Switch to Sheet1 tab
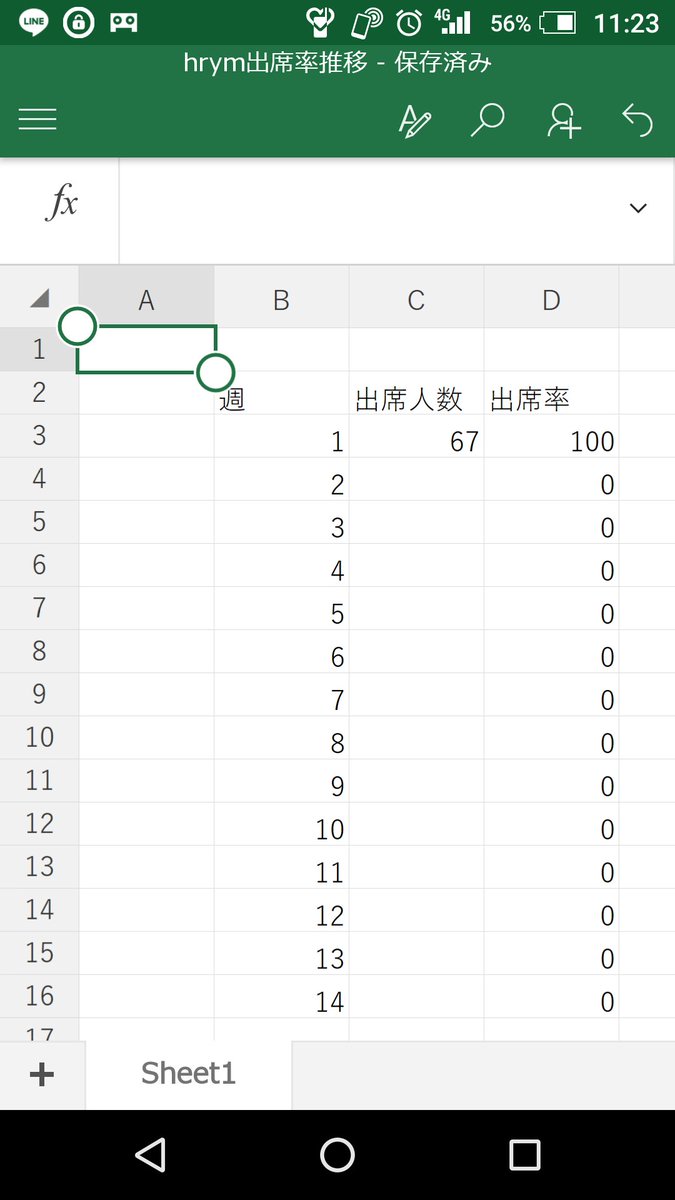 188,1074
